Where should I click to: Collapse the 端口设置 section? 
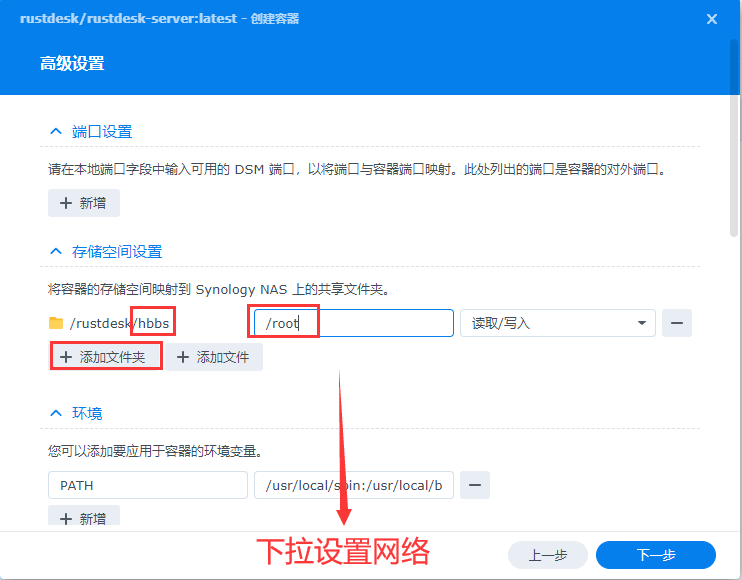56,131
